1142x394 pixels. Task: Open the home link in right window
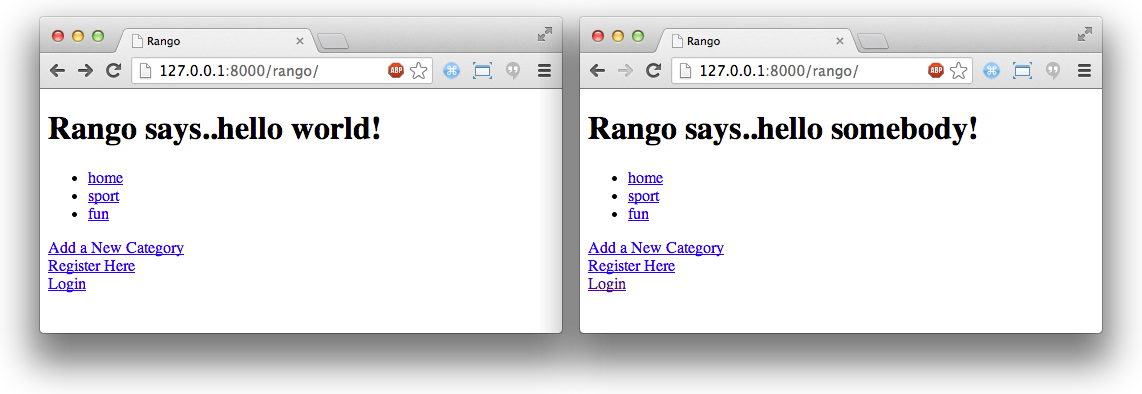click(645, 178)
